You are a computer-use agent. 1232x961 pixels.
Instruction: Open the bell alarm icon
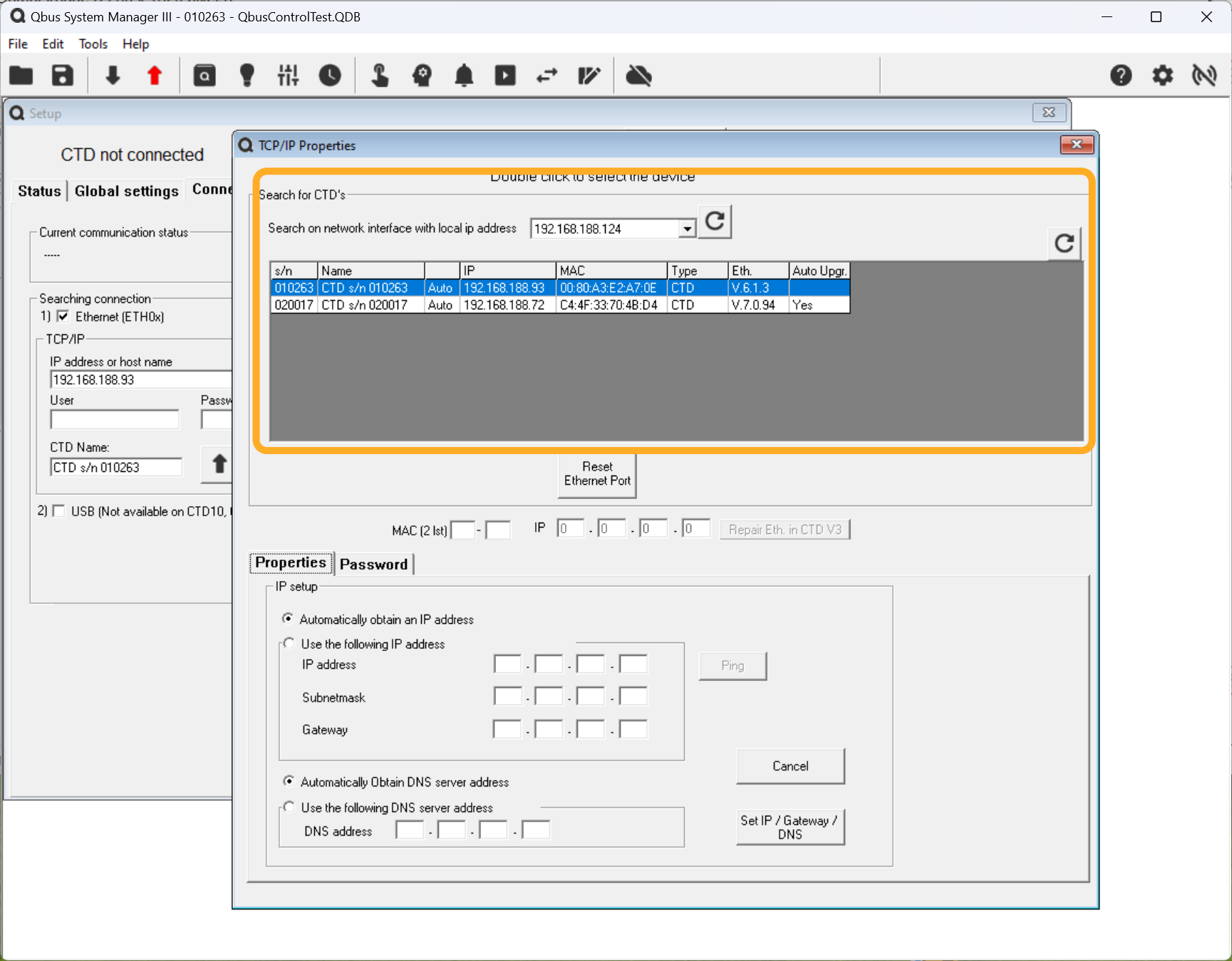tap(464, 75)
